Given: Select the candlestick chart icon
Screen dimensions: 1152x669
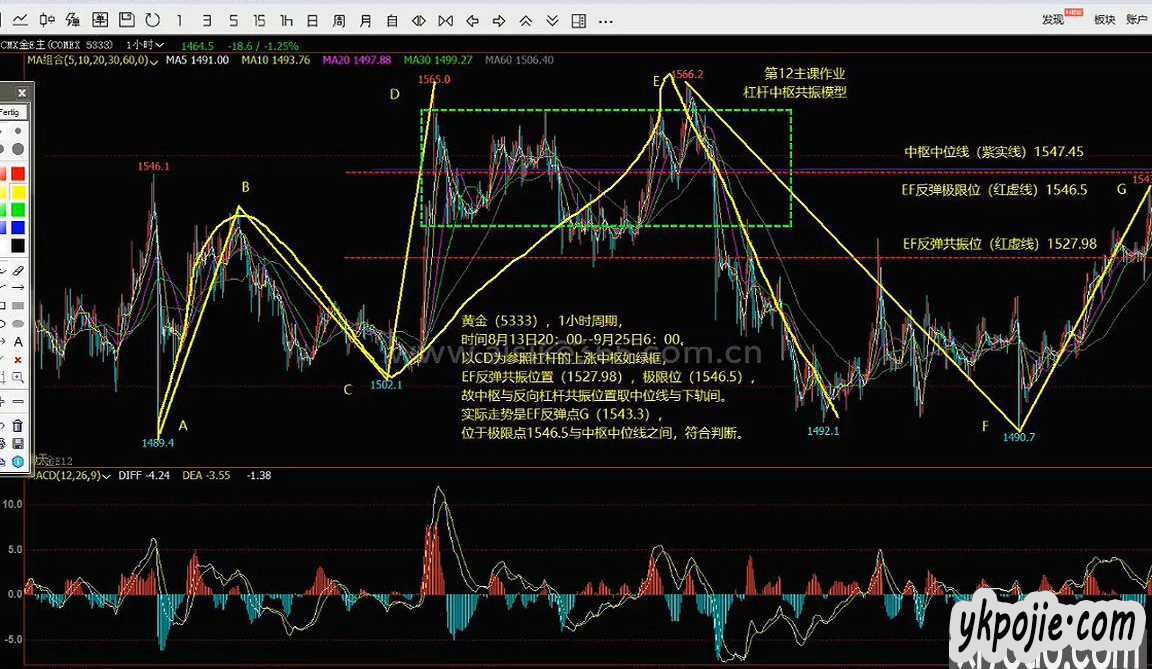Looking at the screenshot, I should click(47, 20).
